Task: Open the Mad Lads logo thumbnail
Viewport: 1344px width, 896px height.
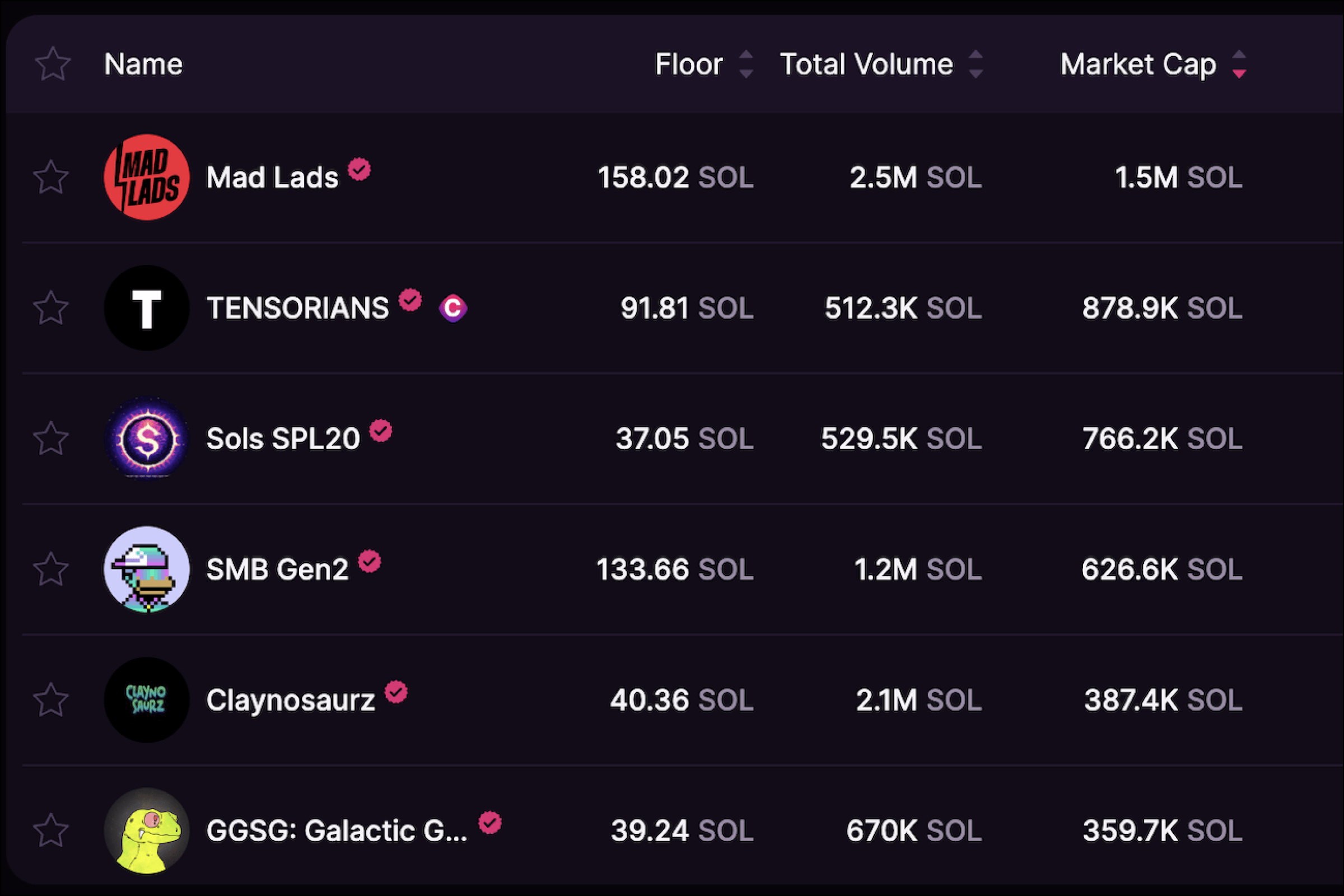Action: [x=147, y=177]
